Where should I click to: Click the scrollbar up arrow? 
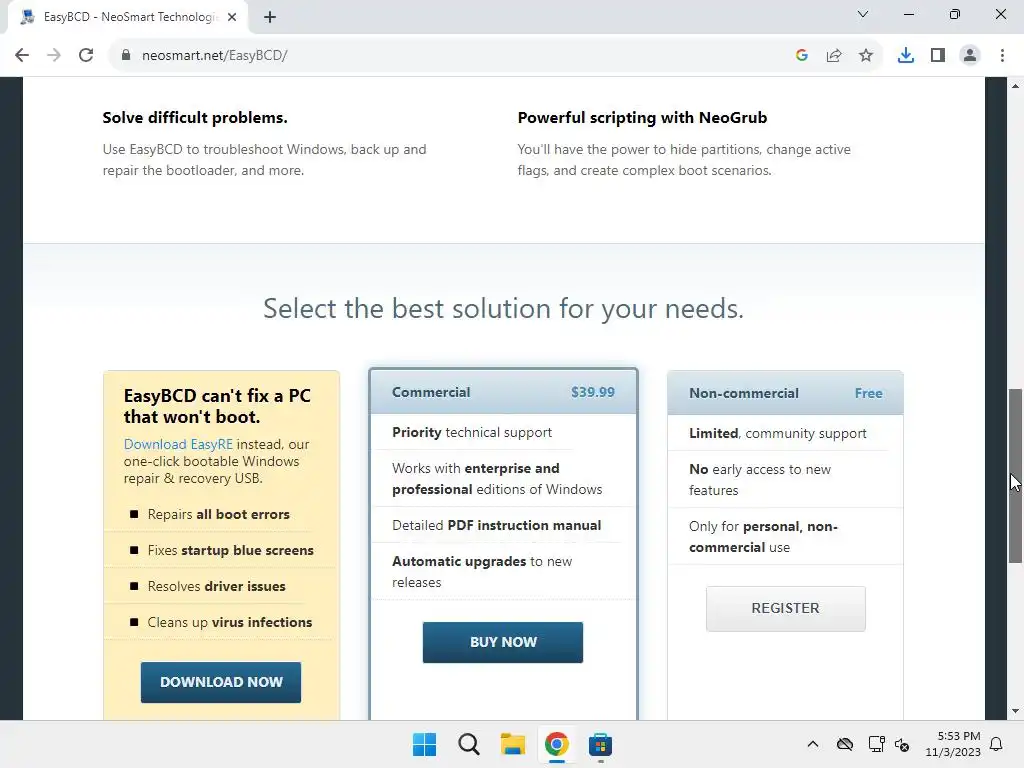pos(1015,86)
